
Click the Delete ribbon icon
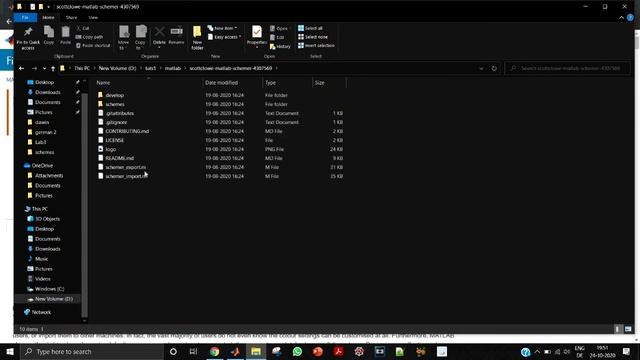tap(159, 36)
